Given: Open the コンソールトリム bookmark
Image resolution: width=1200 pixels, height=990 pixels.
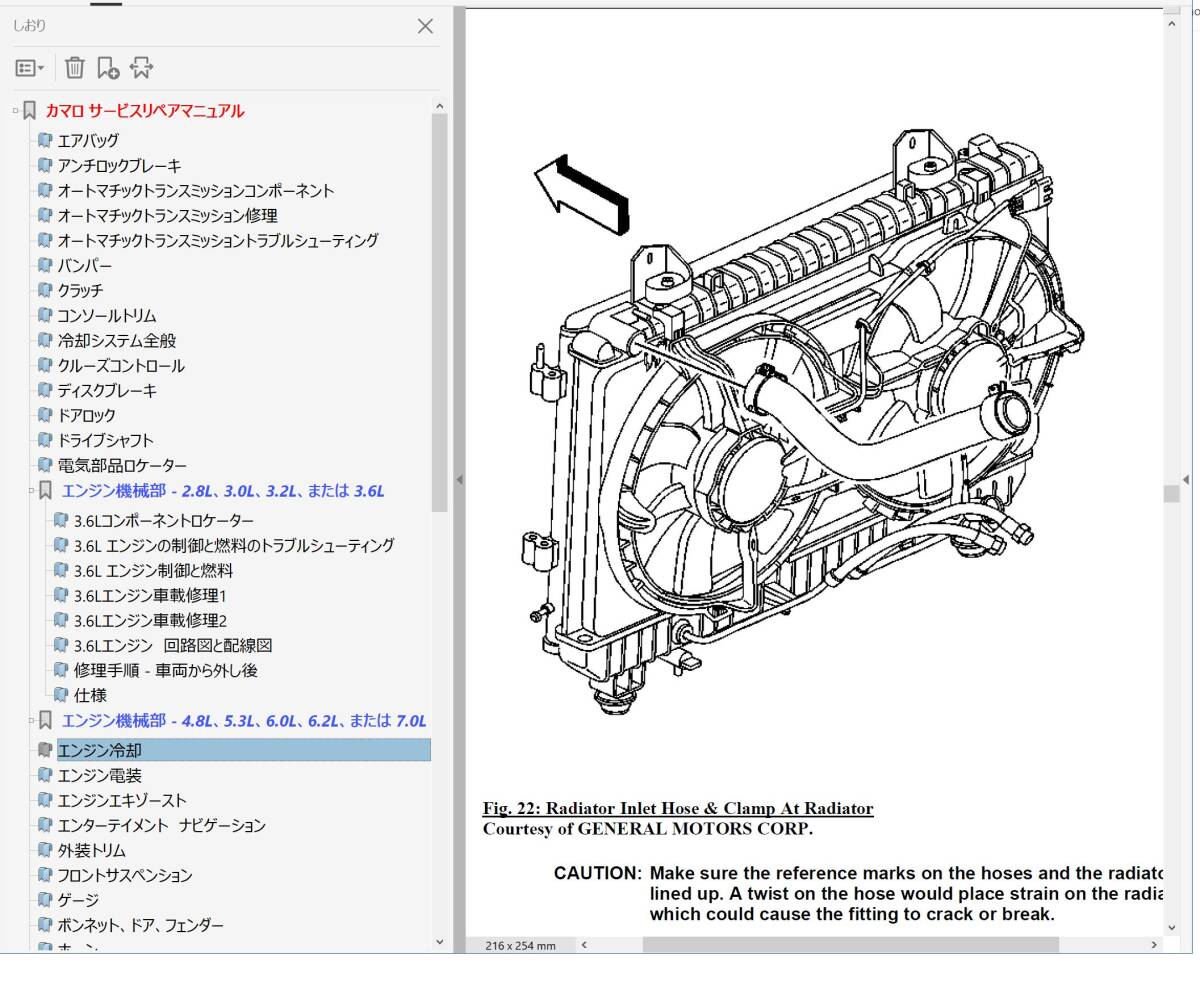Looking at the screenshot, I should click(107, 316).
